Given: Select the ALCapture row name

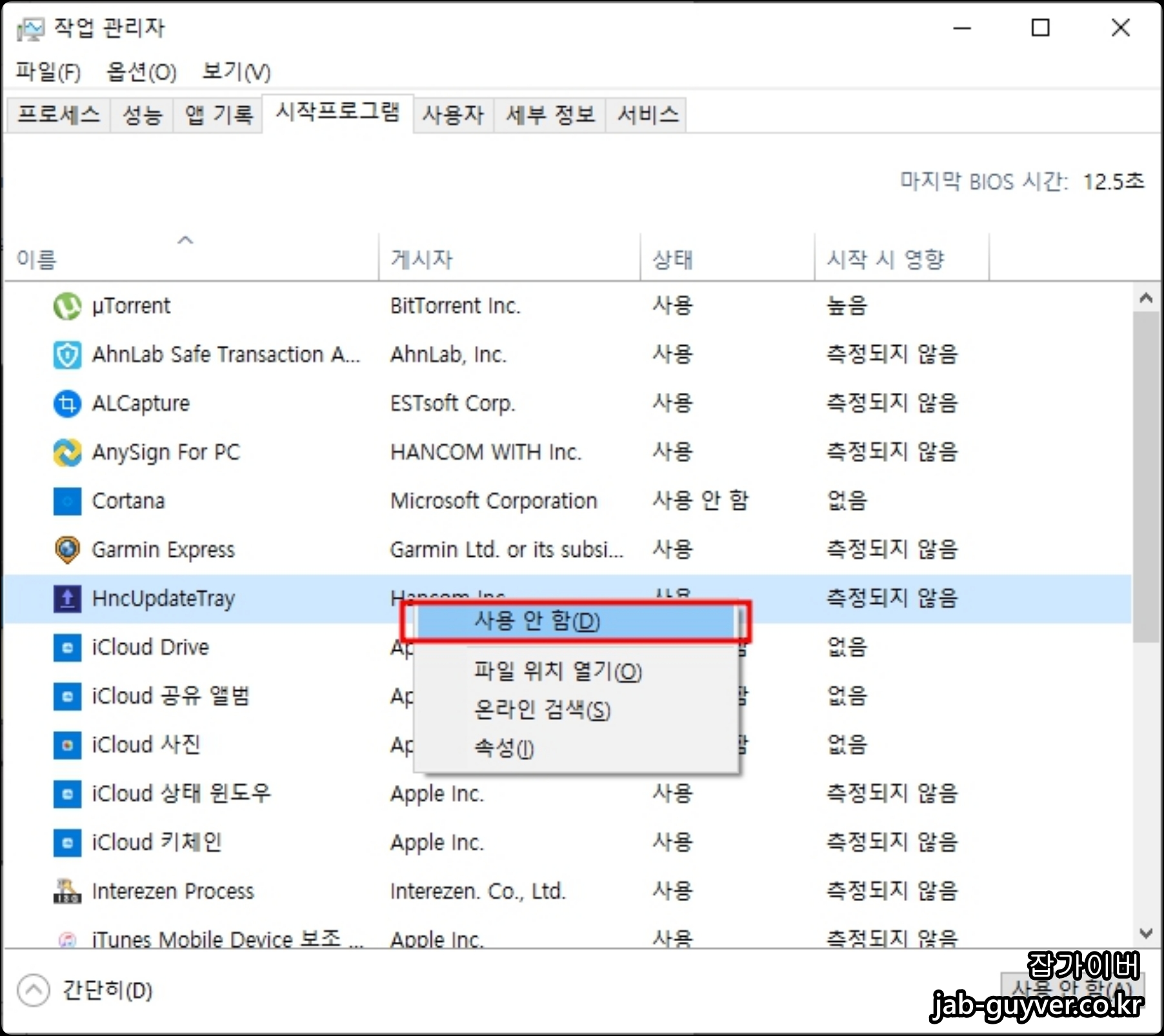Looking at the screenshot, I should 141,404.
